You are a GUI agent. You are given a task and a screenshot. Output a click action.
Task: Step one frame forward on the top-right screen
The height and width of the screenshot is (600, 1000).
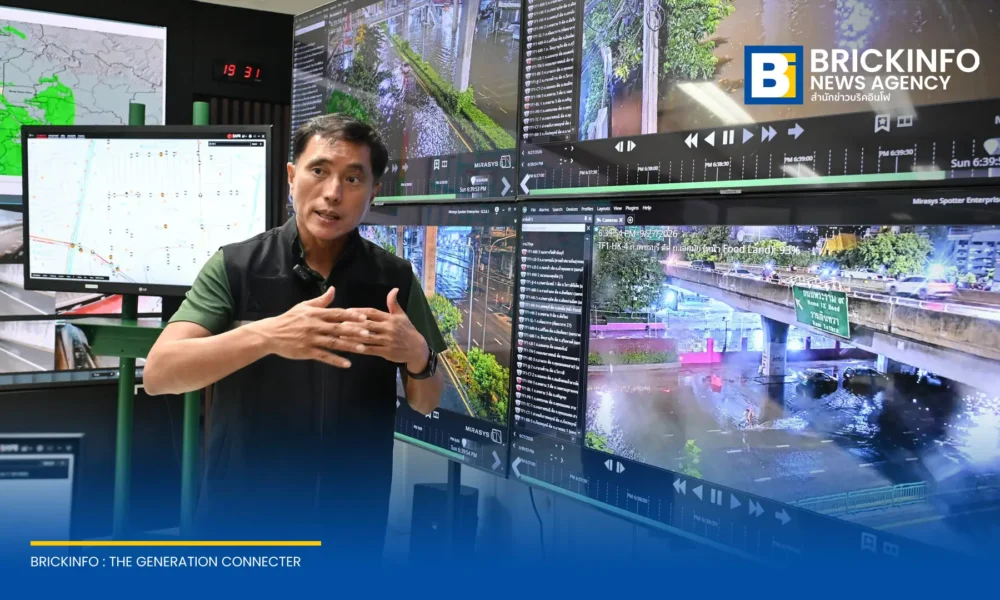(631, 145)
